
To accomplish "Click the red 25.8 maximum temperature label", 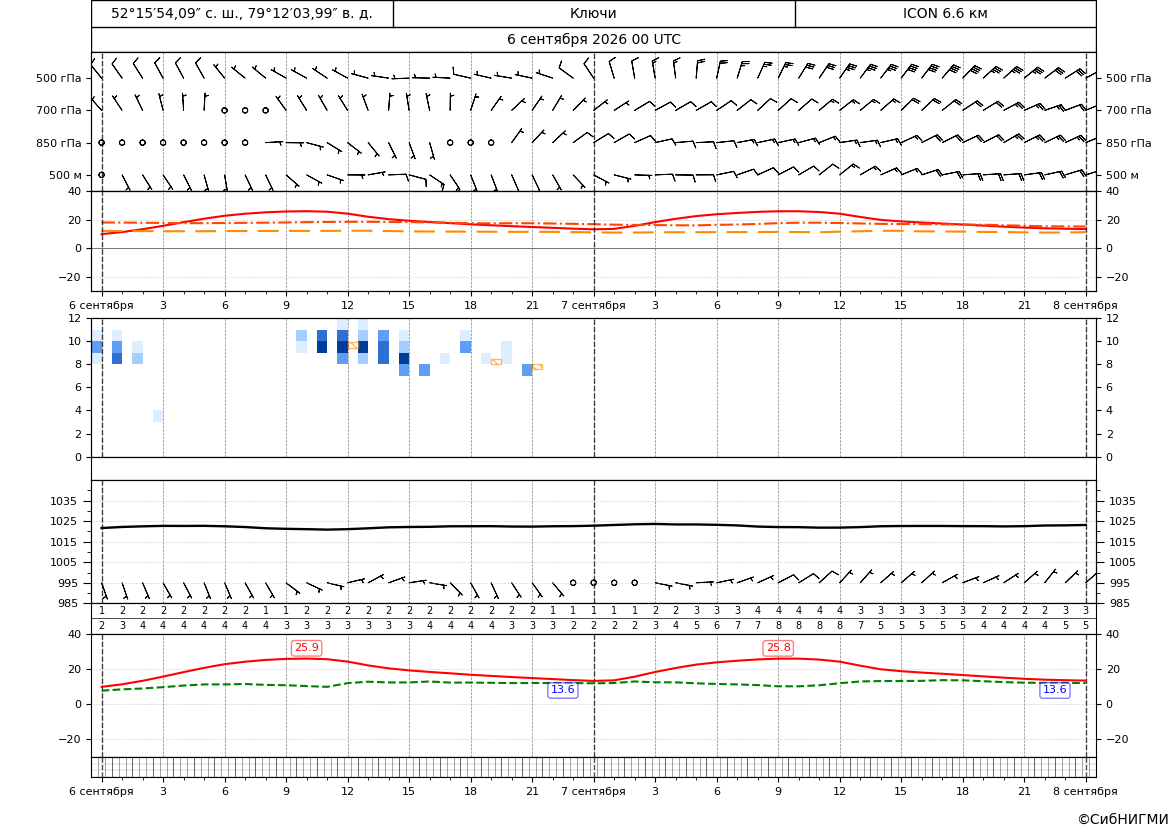I will click(x=778, y=647).
